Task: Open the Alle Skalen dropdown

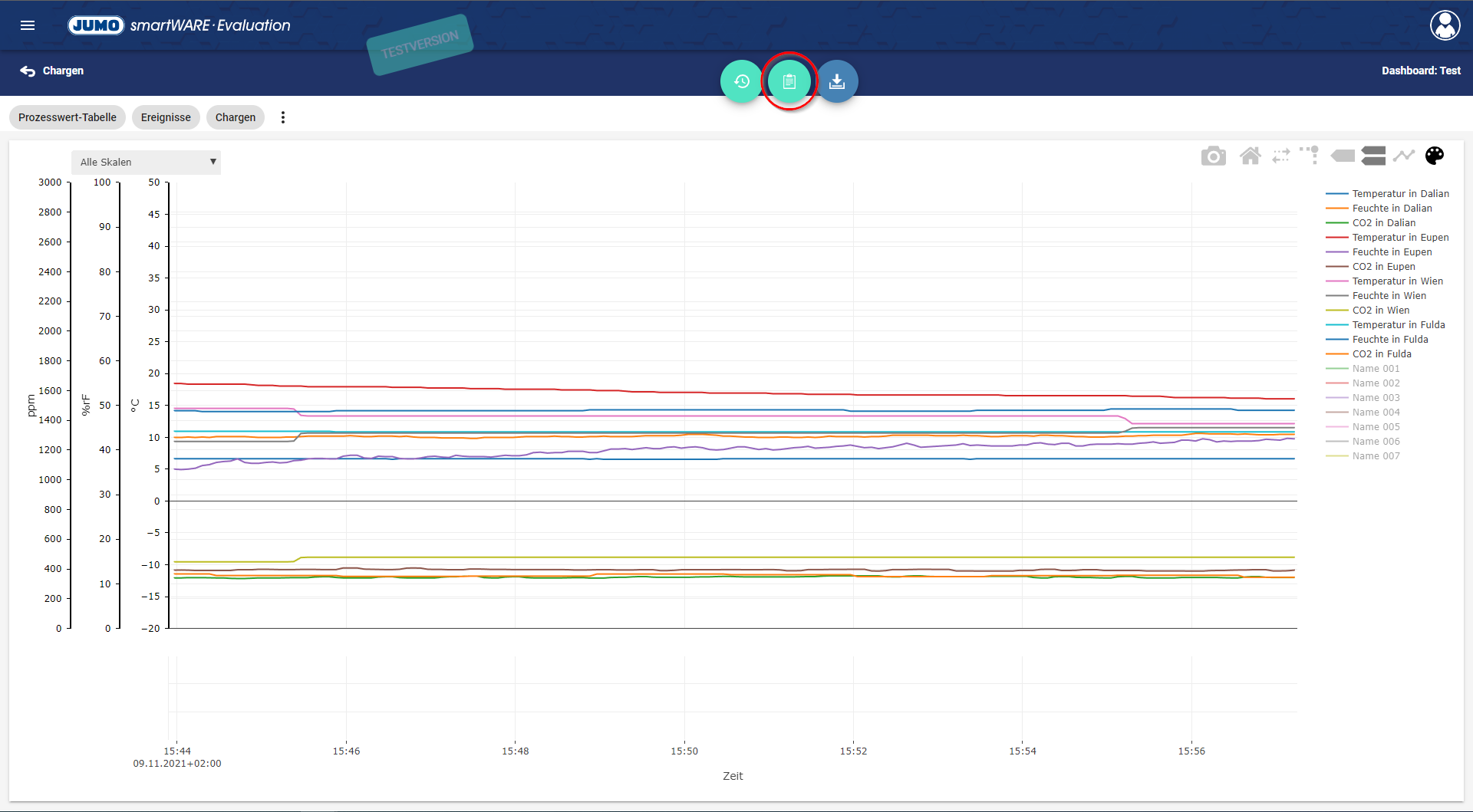Action: 146,163
